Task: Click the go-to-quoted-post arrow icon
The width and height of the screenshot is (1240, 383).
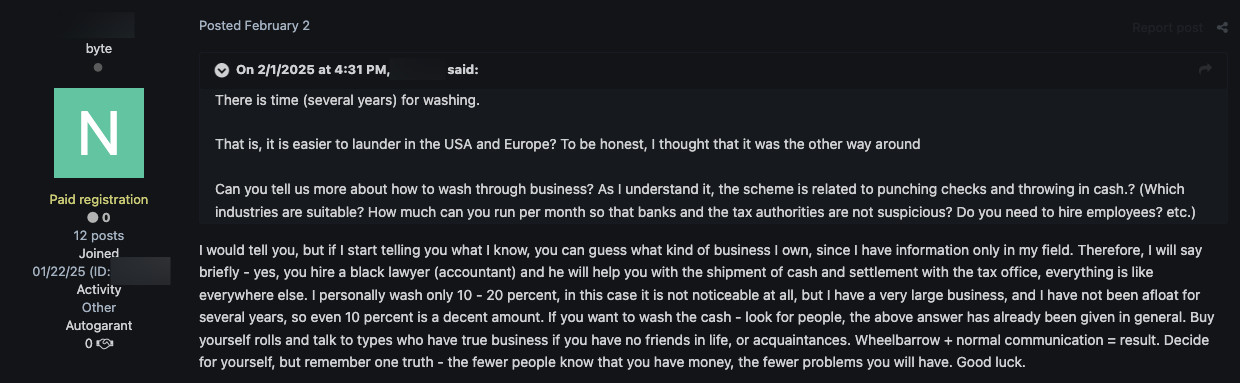Action: coord(1205,69)
